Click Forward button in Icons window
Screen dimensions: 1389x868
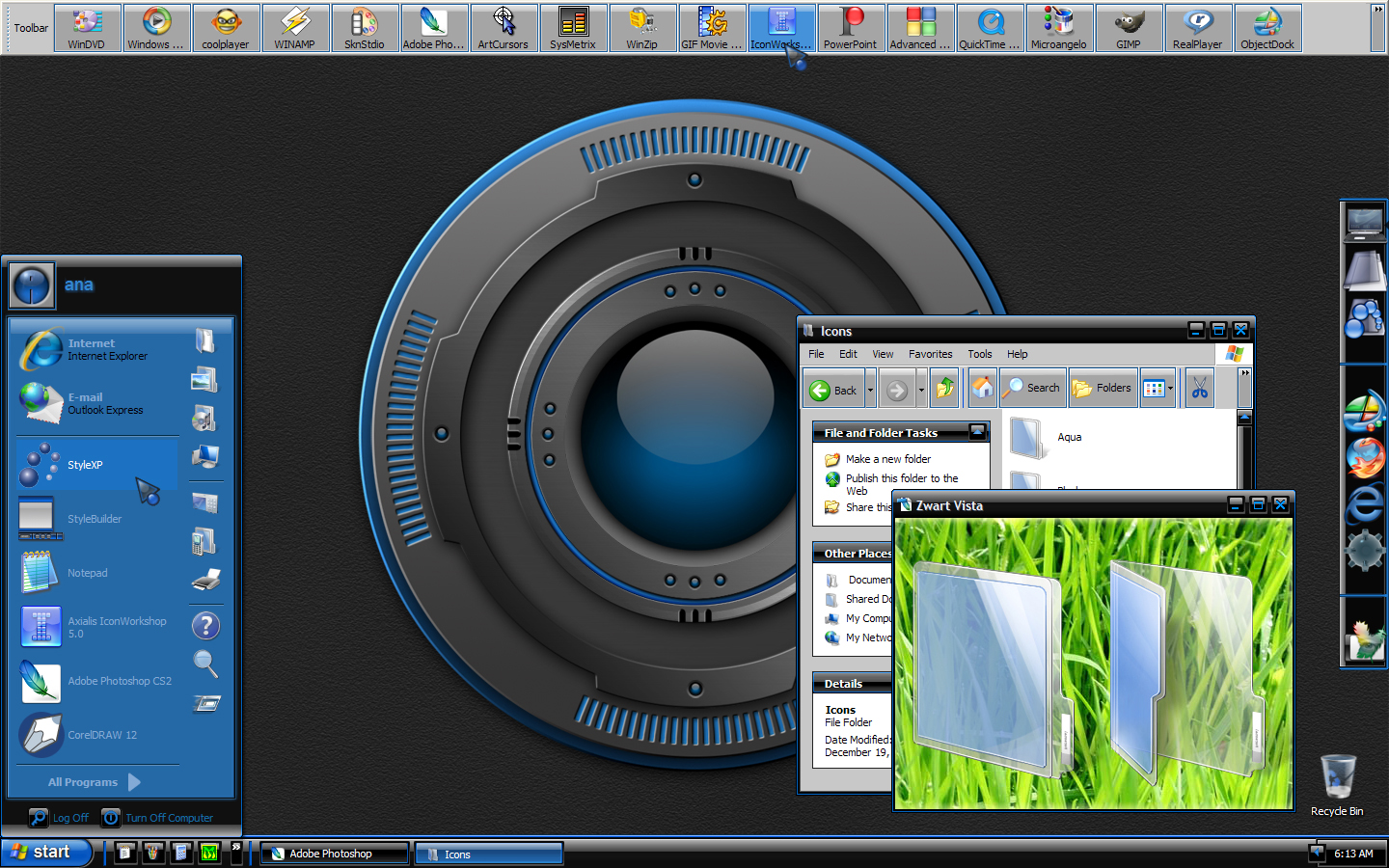(x=897, y=390)
